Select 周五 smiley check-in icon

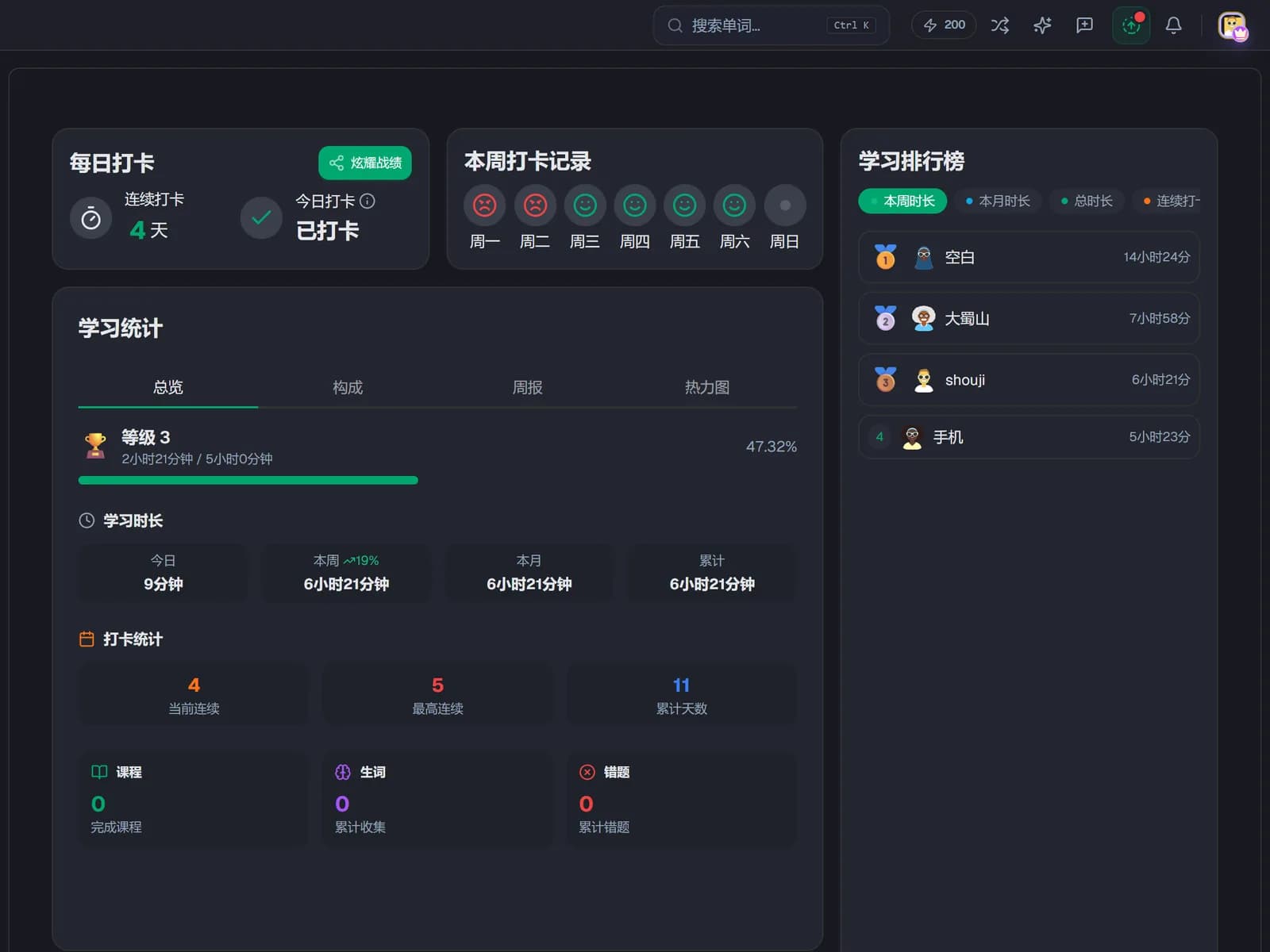pos(684,205)
